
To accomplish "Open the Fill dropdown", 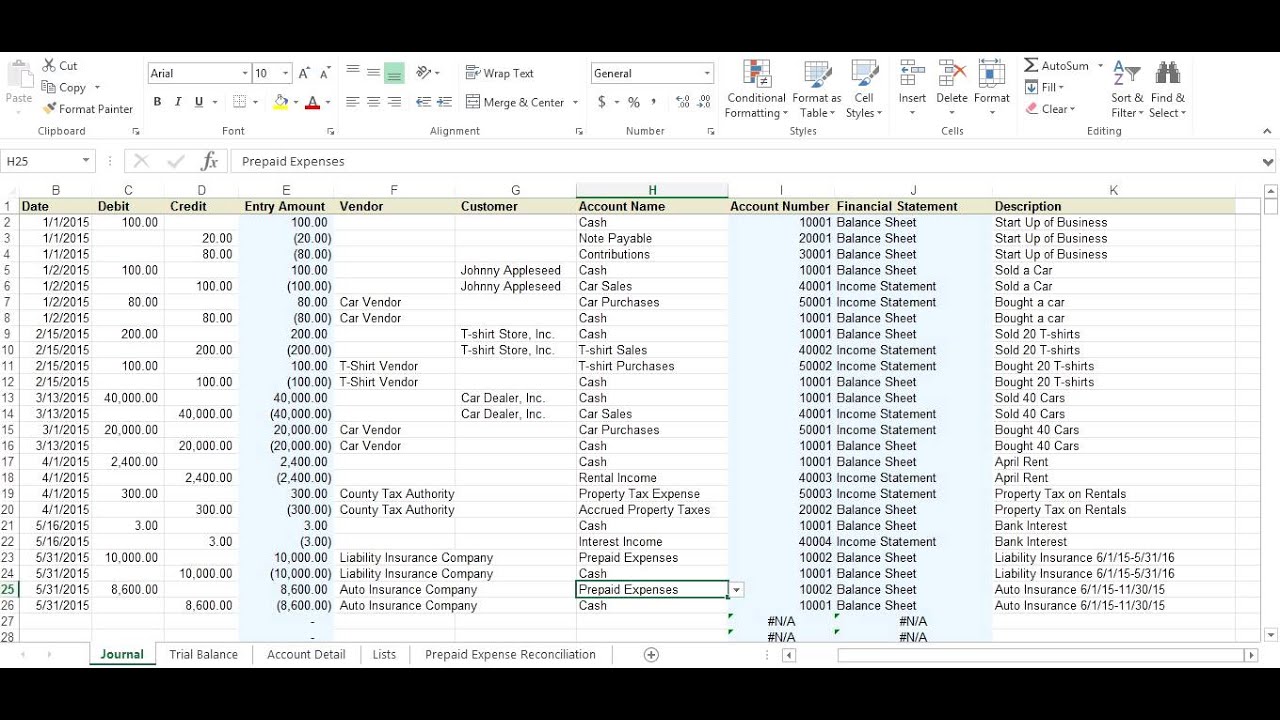I will (x=1045, y=87).
